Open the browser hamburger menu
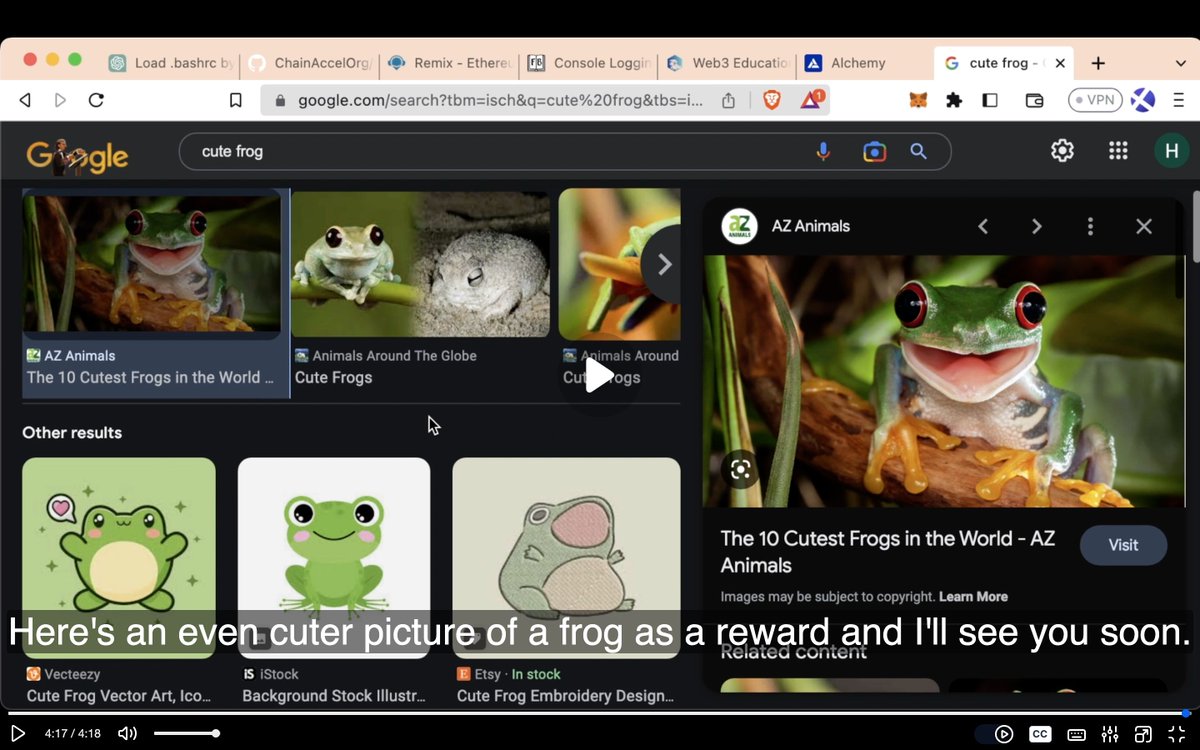The height and width of the screenshot is (750, 1200). (1179, 100)
